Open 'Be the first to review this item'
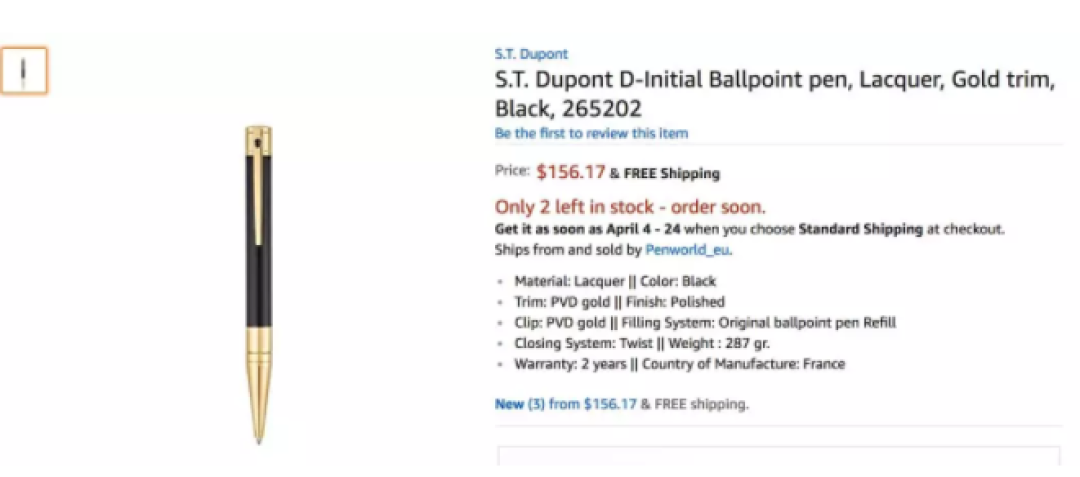The width and height of the screenshot is (1080, 477). tap(591, 133)
